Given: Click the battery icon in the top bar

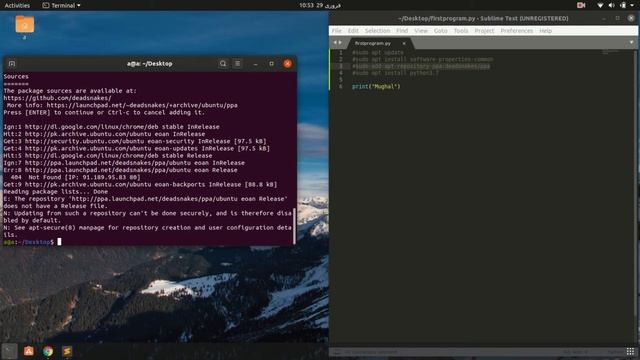Looking at the screenshot, I should (623, 5).
